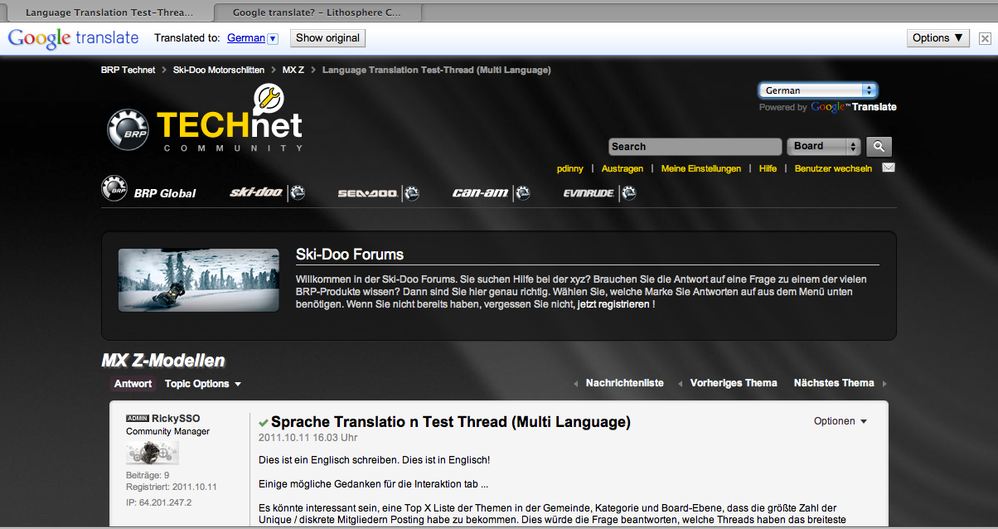Viewport: 998px width, 529px height.
Task: Click the Beiträge: 9 post count
Action: click(x=148, y=476)
